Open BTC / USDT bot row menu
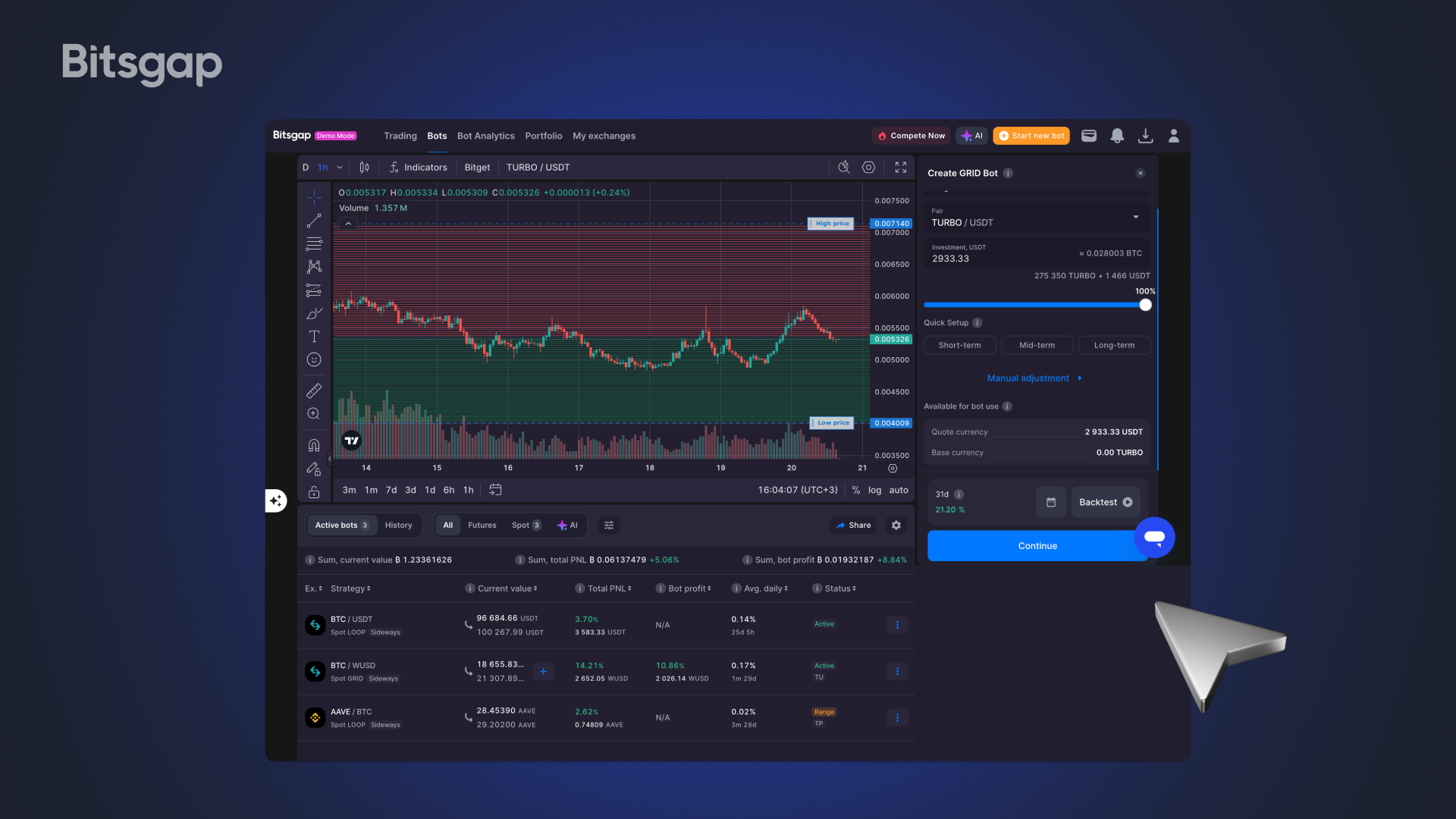The height and width of the screenshot is (819, 1456). tap(897, 625)
